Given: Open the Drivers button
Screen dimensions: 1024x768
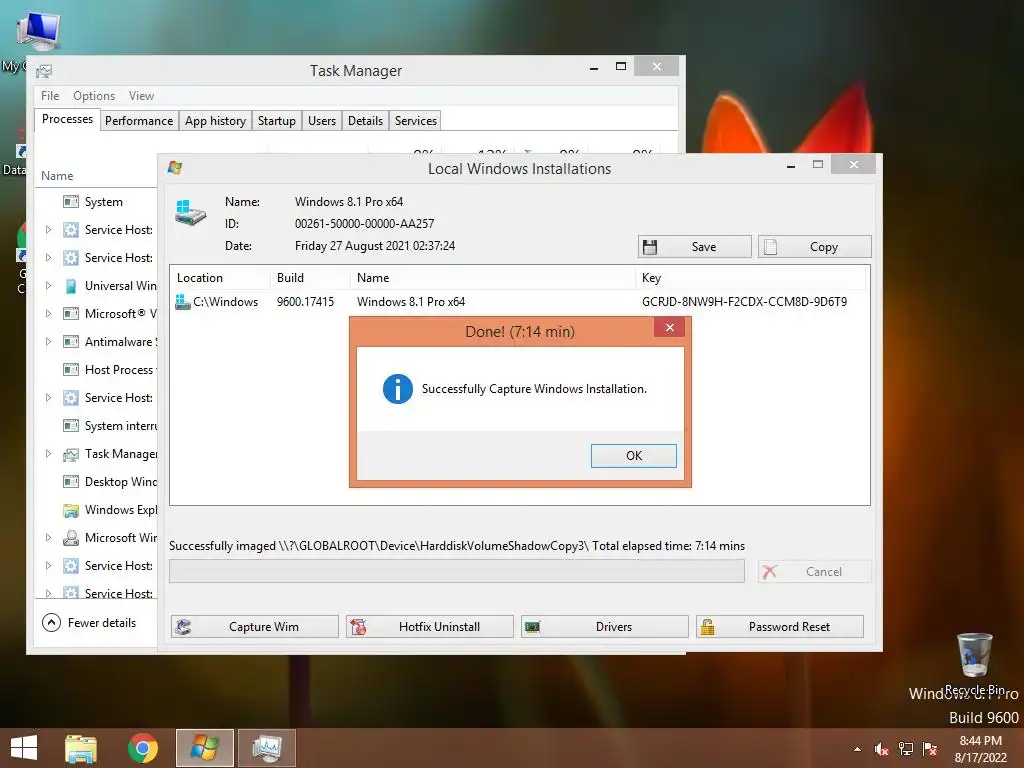Looking at the screenshot, I should click(x=605, y=626).
